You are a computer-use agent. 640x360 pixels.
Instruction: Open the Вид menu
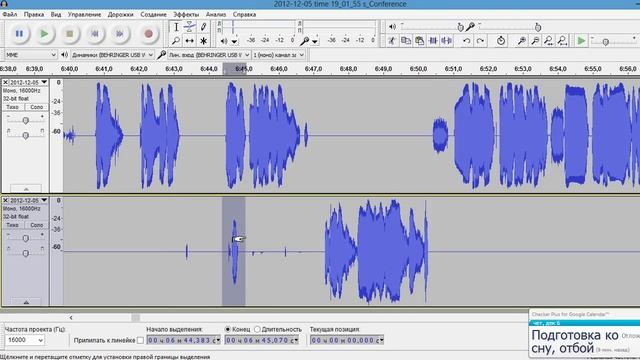(x=56, y=14)
